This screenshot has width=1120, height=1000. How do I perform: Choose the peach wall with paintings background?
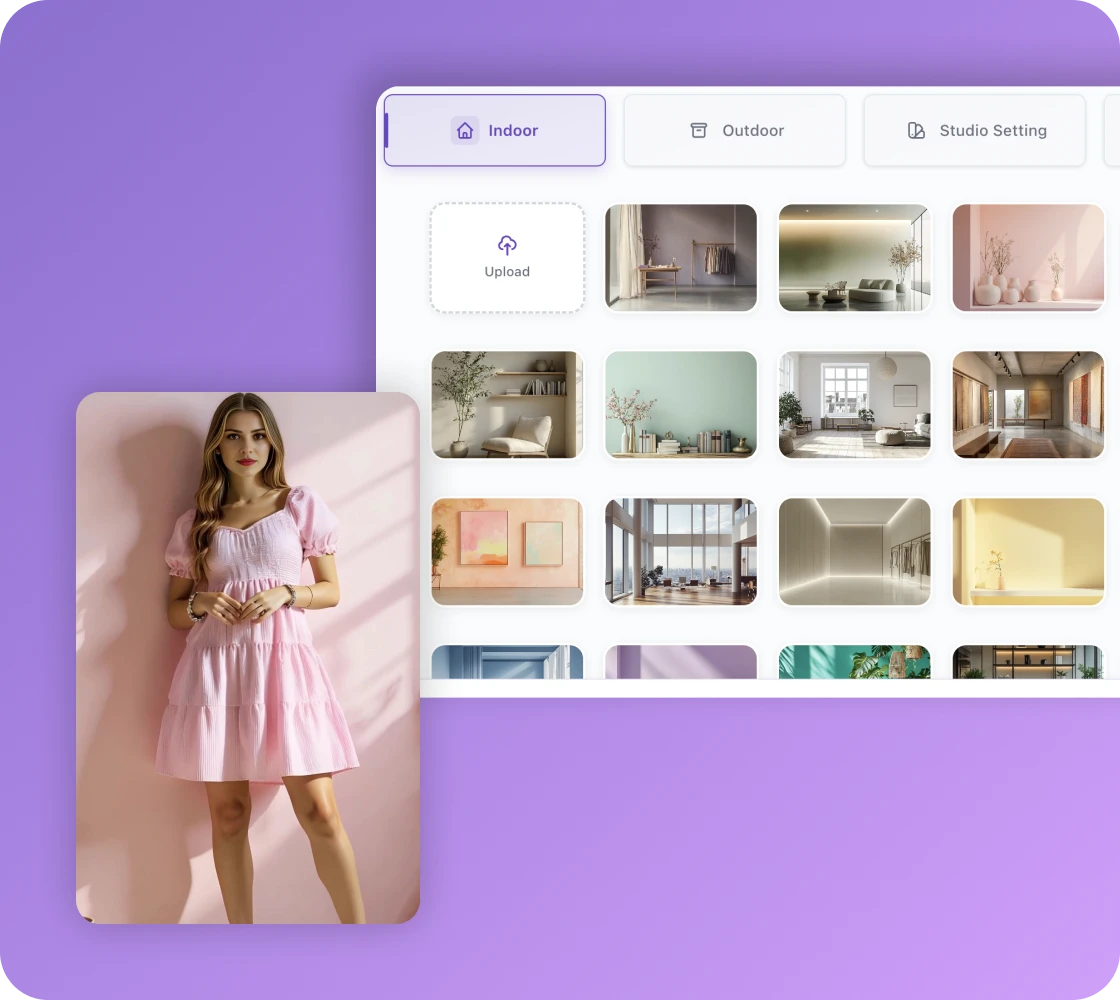[507, 551]
